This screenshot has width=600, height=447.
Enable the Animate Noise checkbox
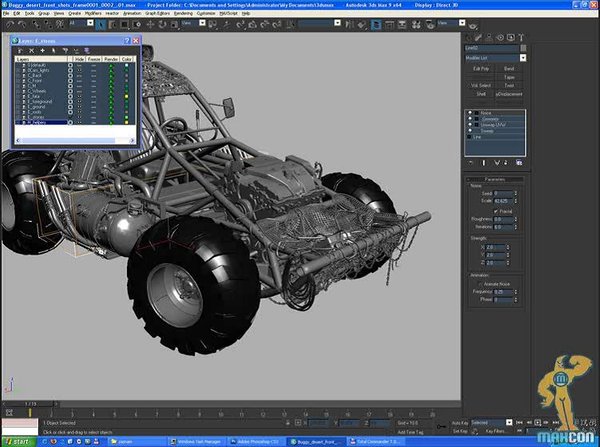click(x=480, y=284)
